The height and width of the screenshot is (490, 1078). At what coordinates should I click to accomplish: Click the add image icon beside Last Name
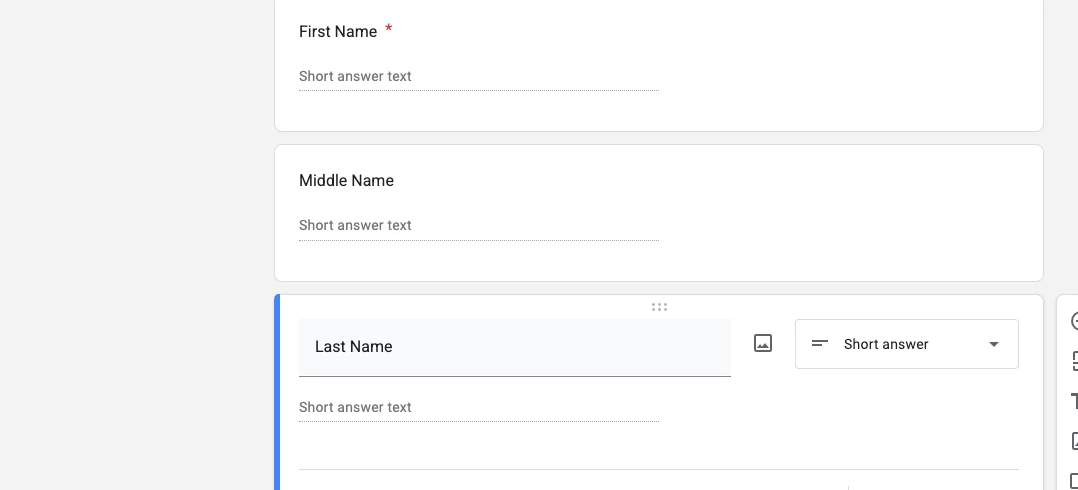click(x=762, y=344)
